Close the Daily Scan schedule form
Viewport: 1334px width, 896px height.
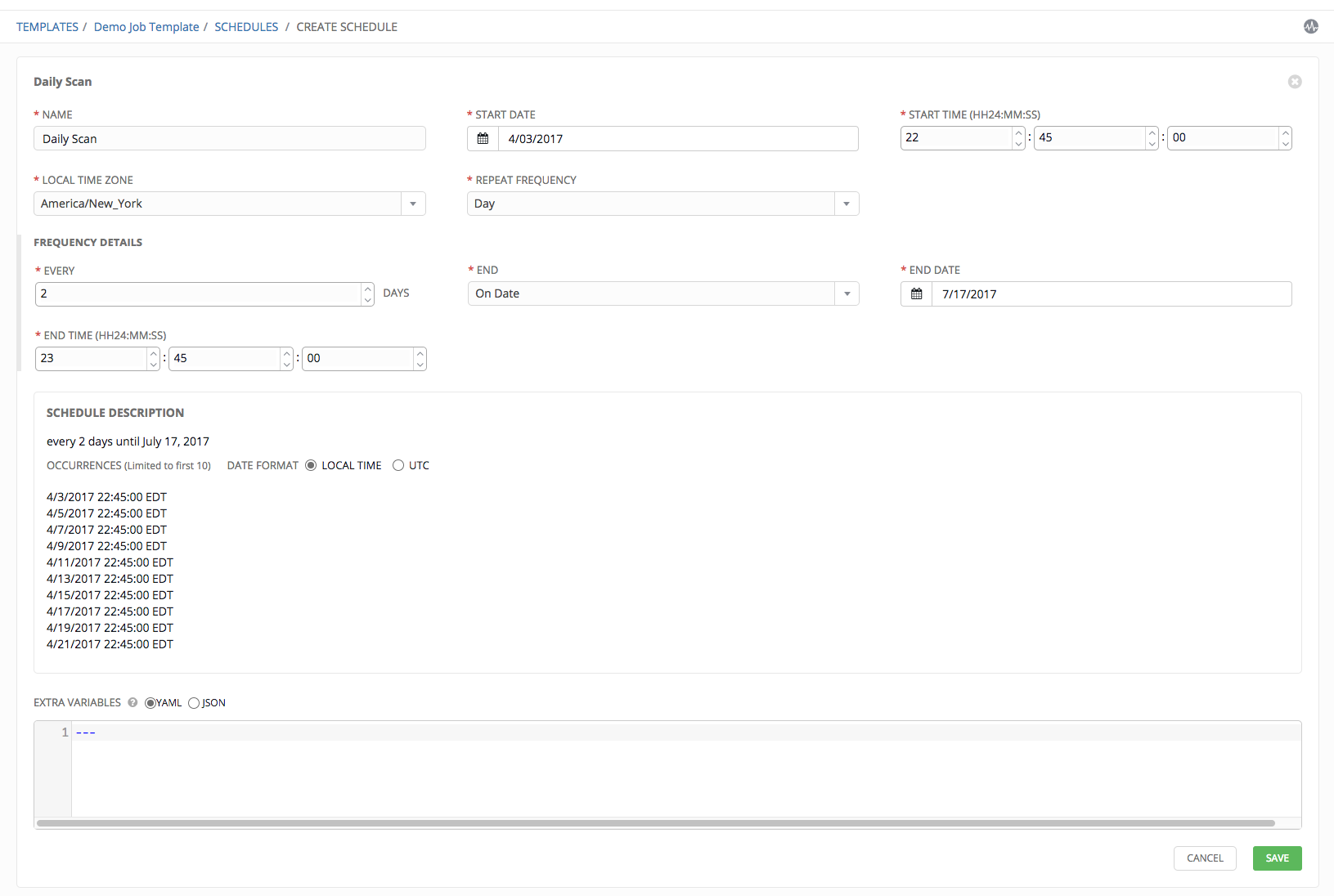tap(1295, 82)
